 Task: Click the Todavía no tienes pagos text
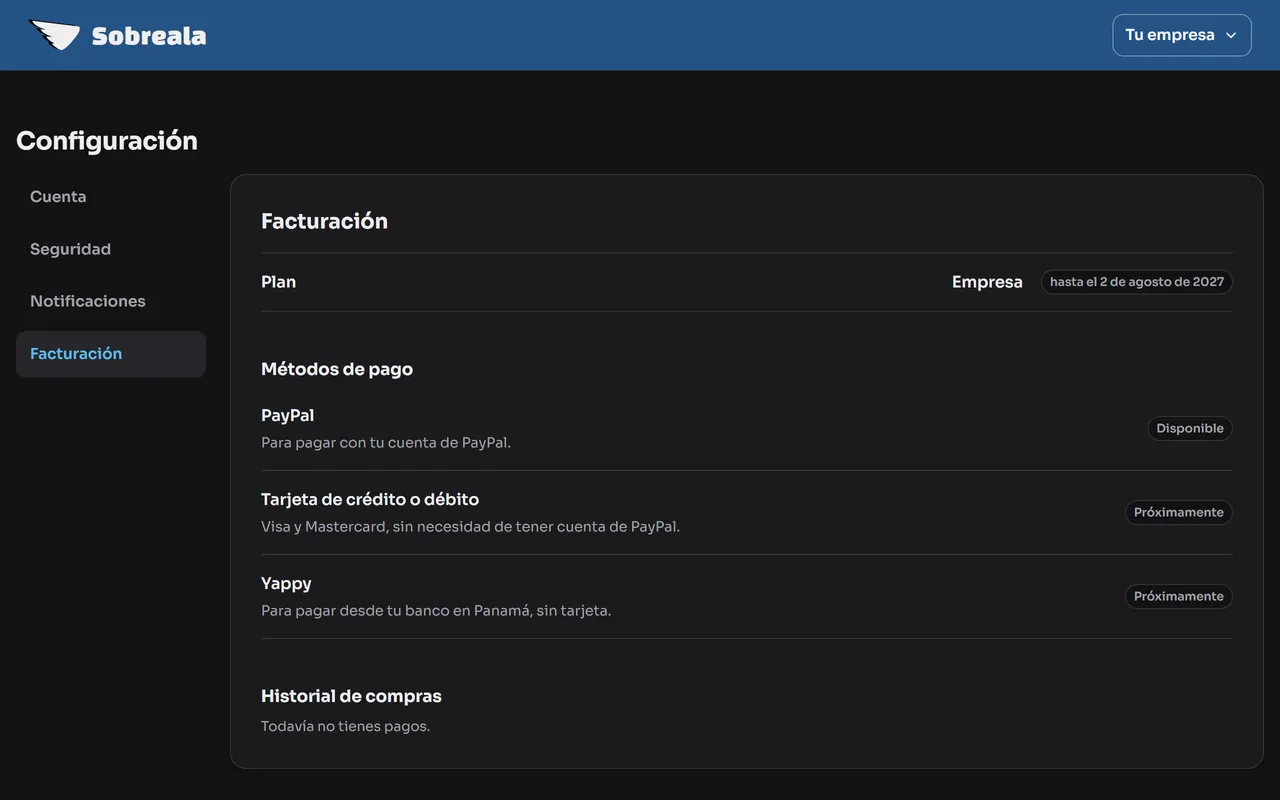345,726
